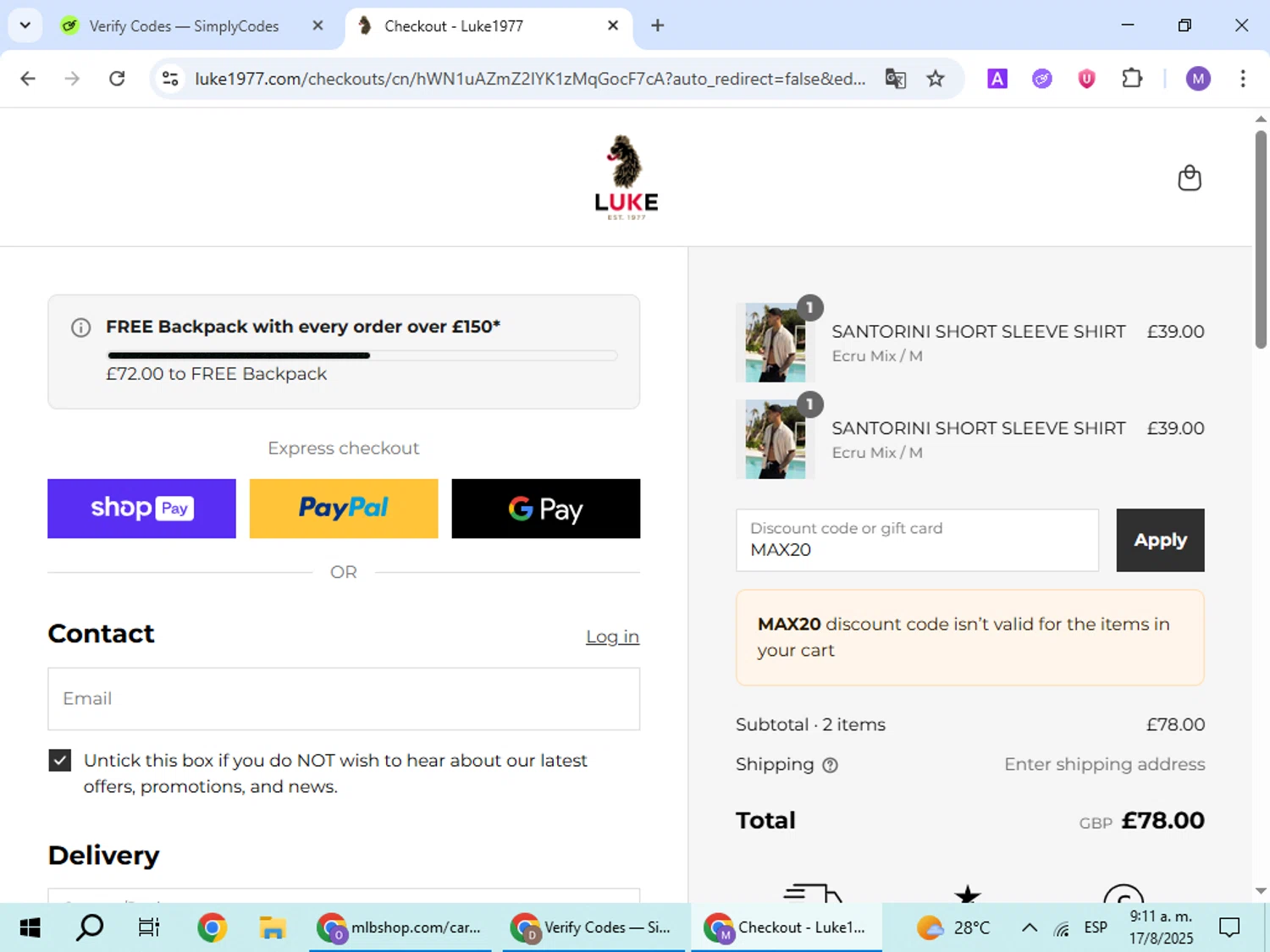Open the notification center icon

click(x=1229, y=927)
